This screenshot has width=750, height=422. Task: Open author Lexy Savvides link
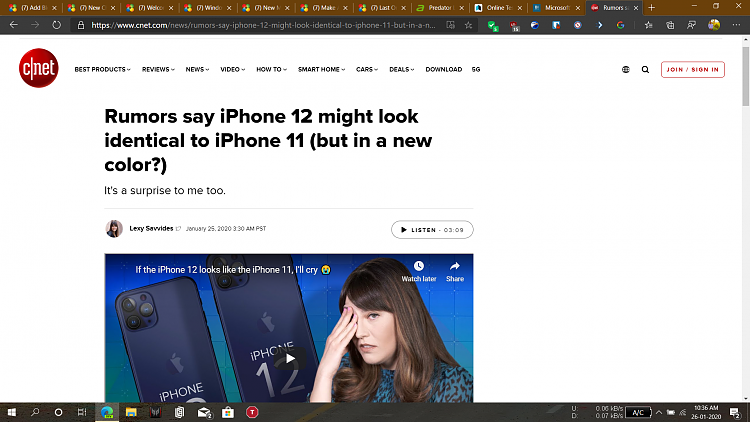(151, 228)
